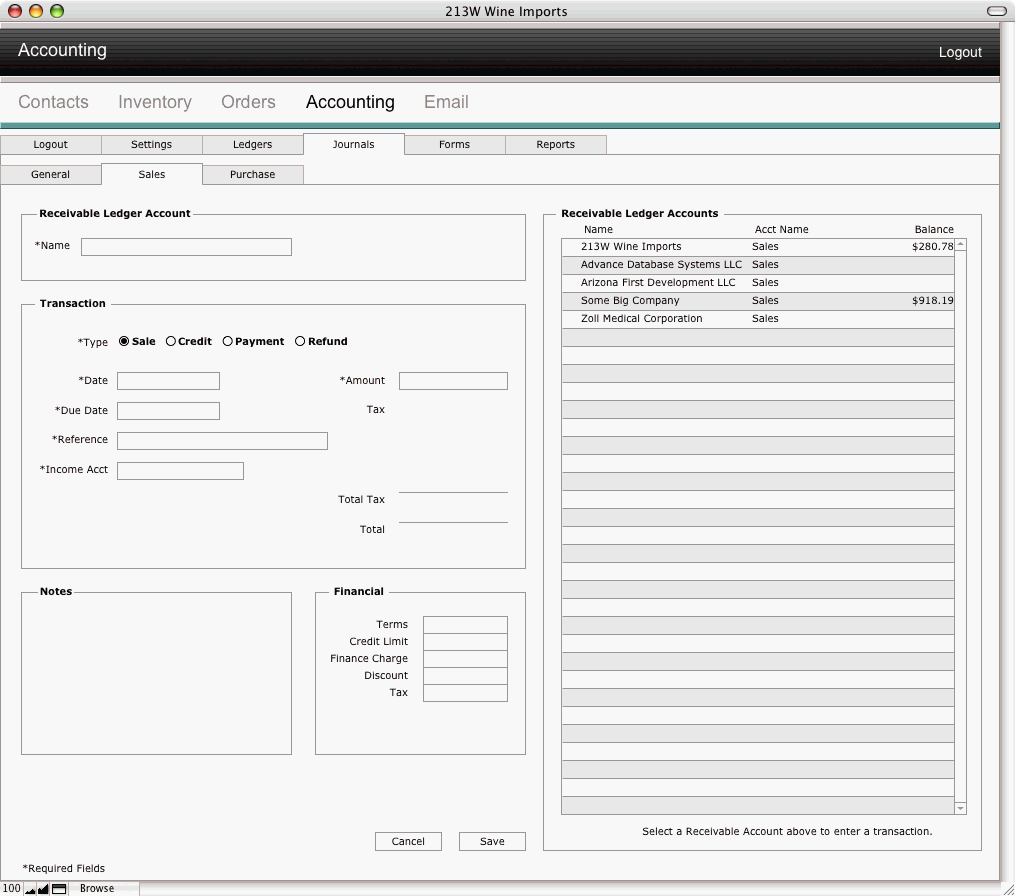Select the Payment transaction type
This screenshot has width=1015, height=896.
pyautogui.click(x=227, y=341)
